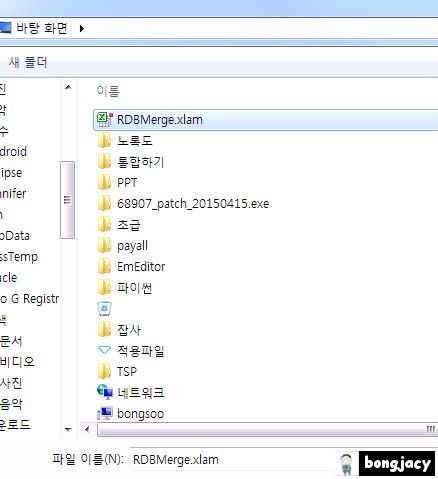Open the ipse item in navigation pane
This screenshot has width=438, height=479.
click(x=11, y=173)
